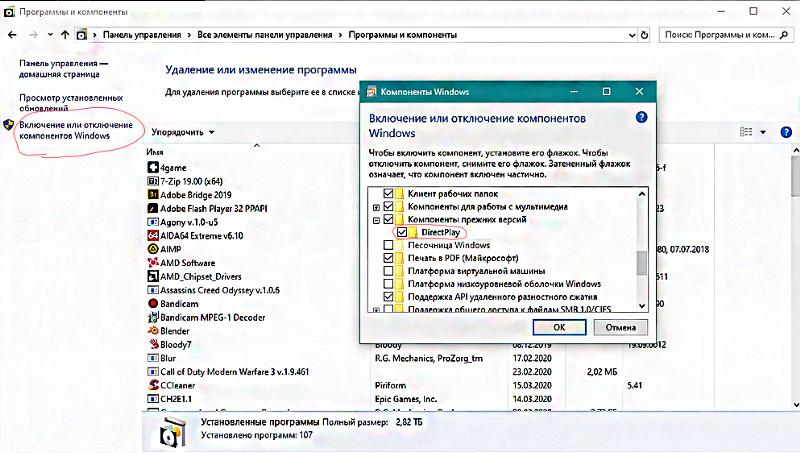Select the Adobe Bridge 2019 icon
This screenshot has width=800, height=453.
153,194
